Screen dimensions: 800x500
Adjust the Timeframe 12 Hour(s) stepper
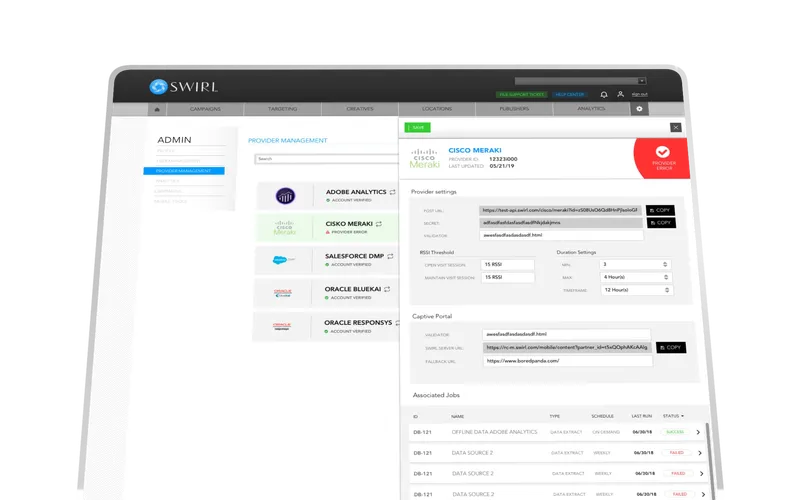coord(667,290)
